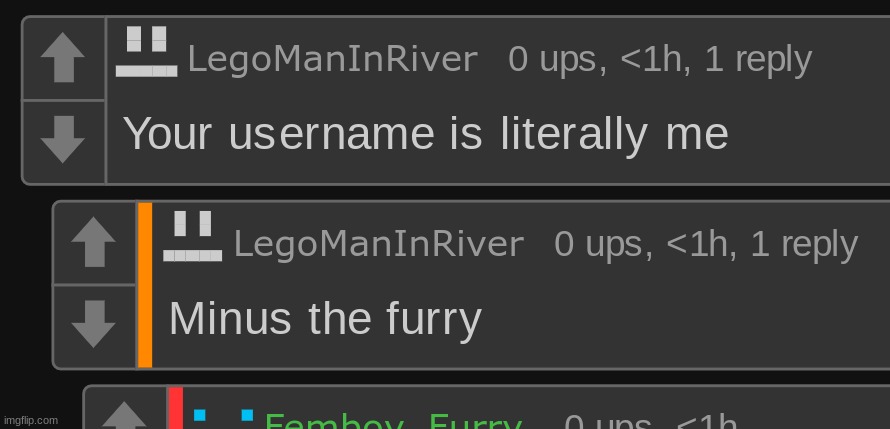The height and width of the screenshot is (429, 890).
Task: Open LegoManInRiver profile from second comment
Action: pyautogui.click(x=379, y=244)
